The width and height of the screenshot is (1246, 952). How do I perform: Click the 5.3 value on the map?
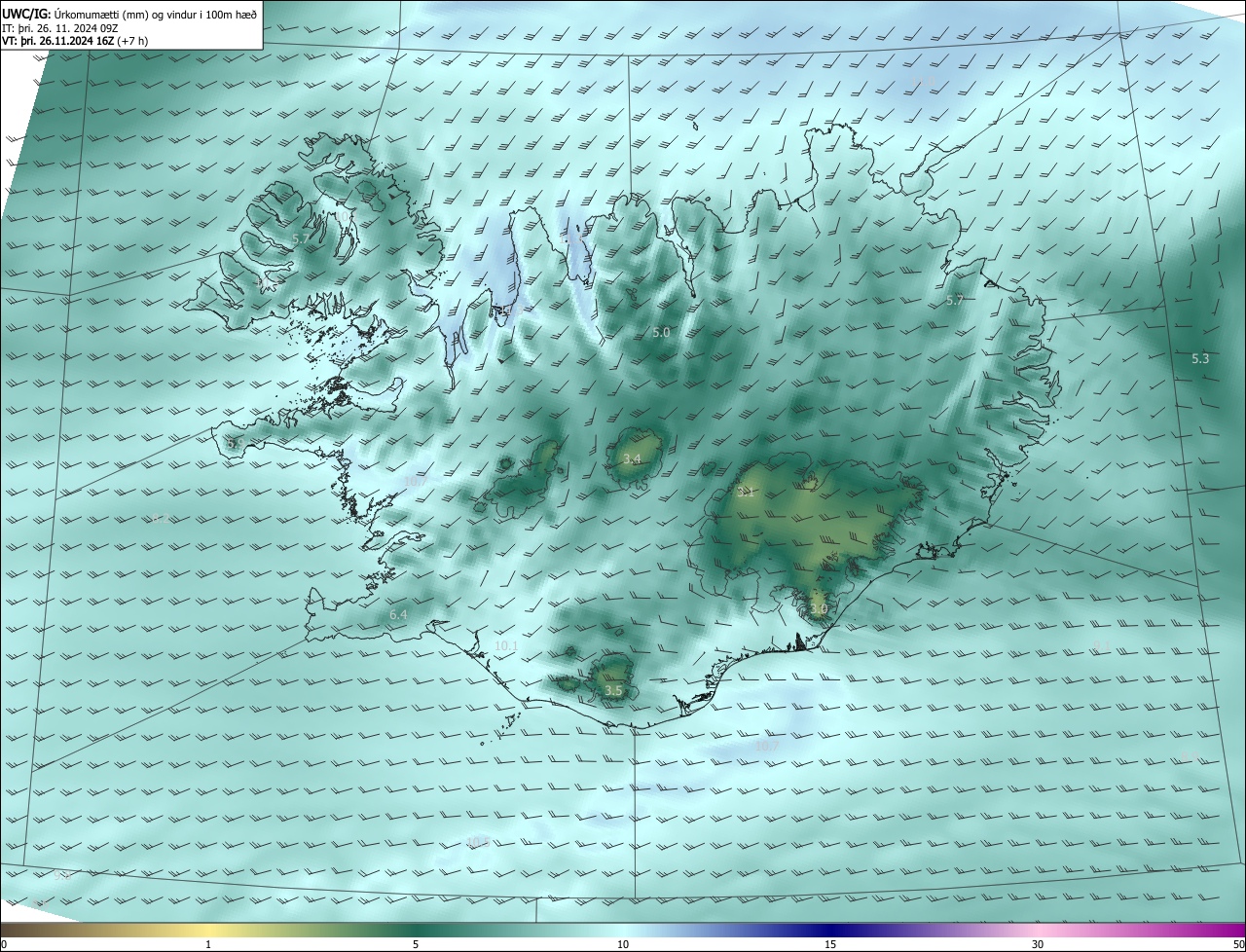click(1200, 359)
